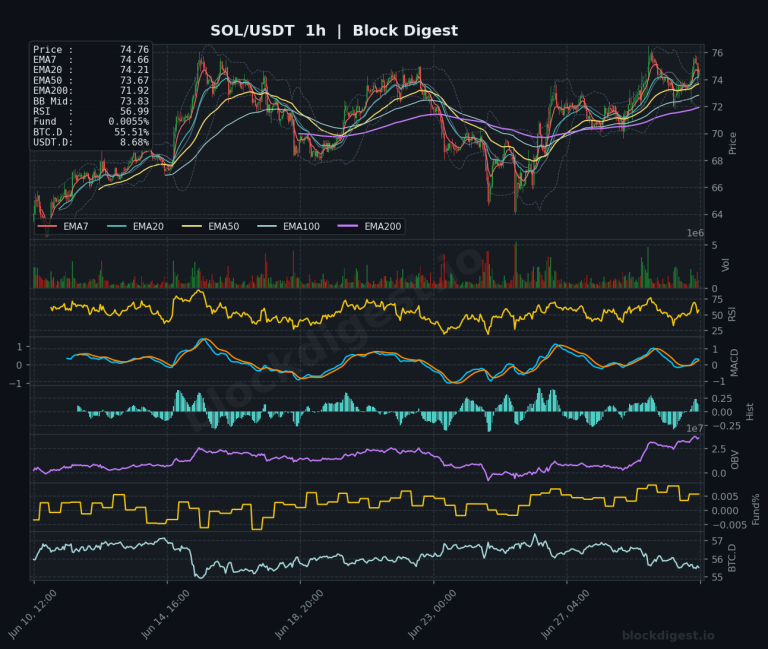Click the 'Vol' panel axis label
The height and width of the screenshot is (649, 768).
tap(726, 265)
